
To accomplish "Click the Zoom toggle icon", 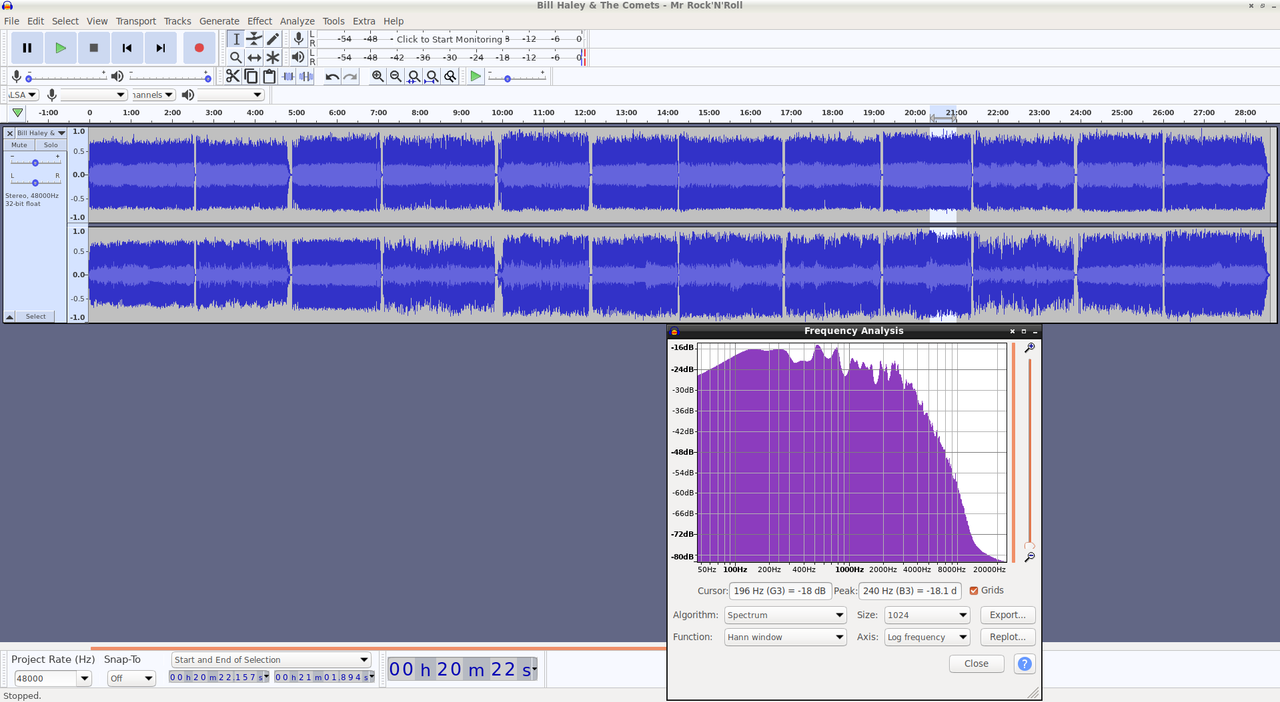I will (x=450, y=76).
